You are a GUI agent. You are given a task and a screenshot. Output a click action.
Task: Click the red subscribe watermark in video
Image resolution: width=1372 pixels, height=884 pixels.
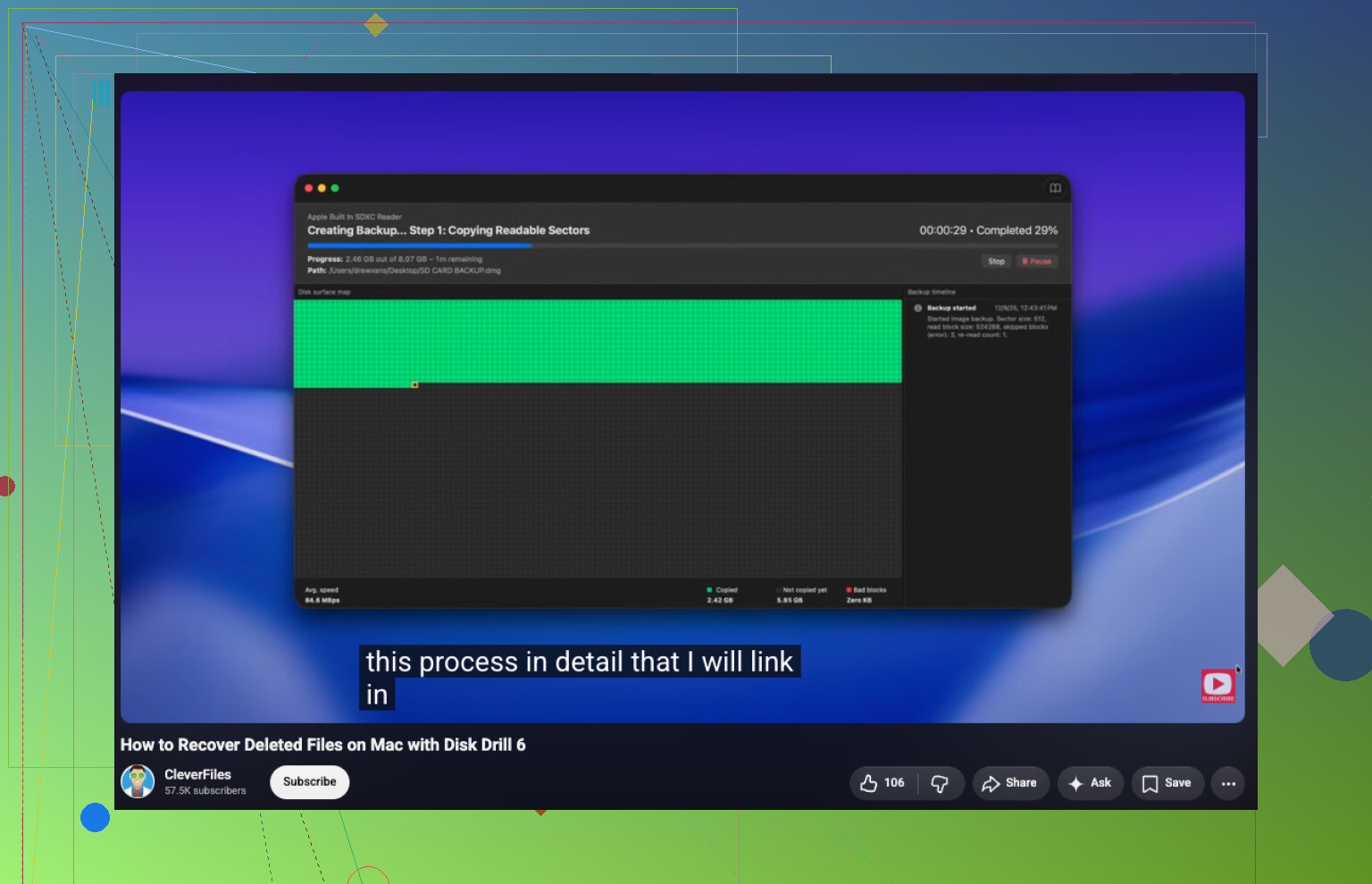point(1217,686)
